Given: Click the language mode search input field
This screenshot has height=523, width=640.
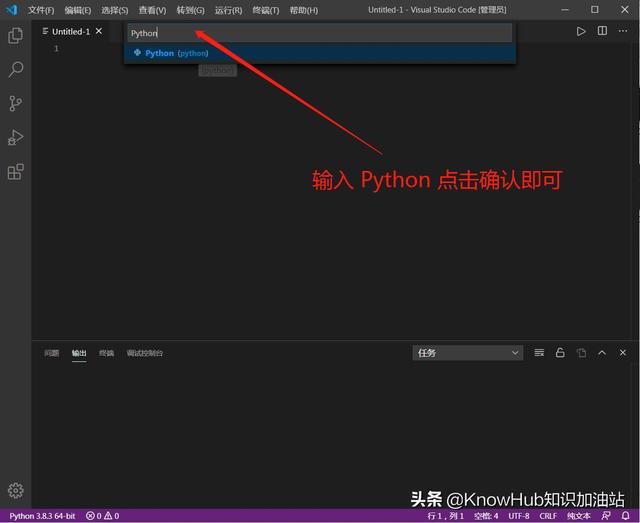Looking at the screenshot, I should click(320, 33).
